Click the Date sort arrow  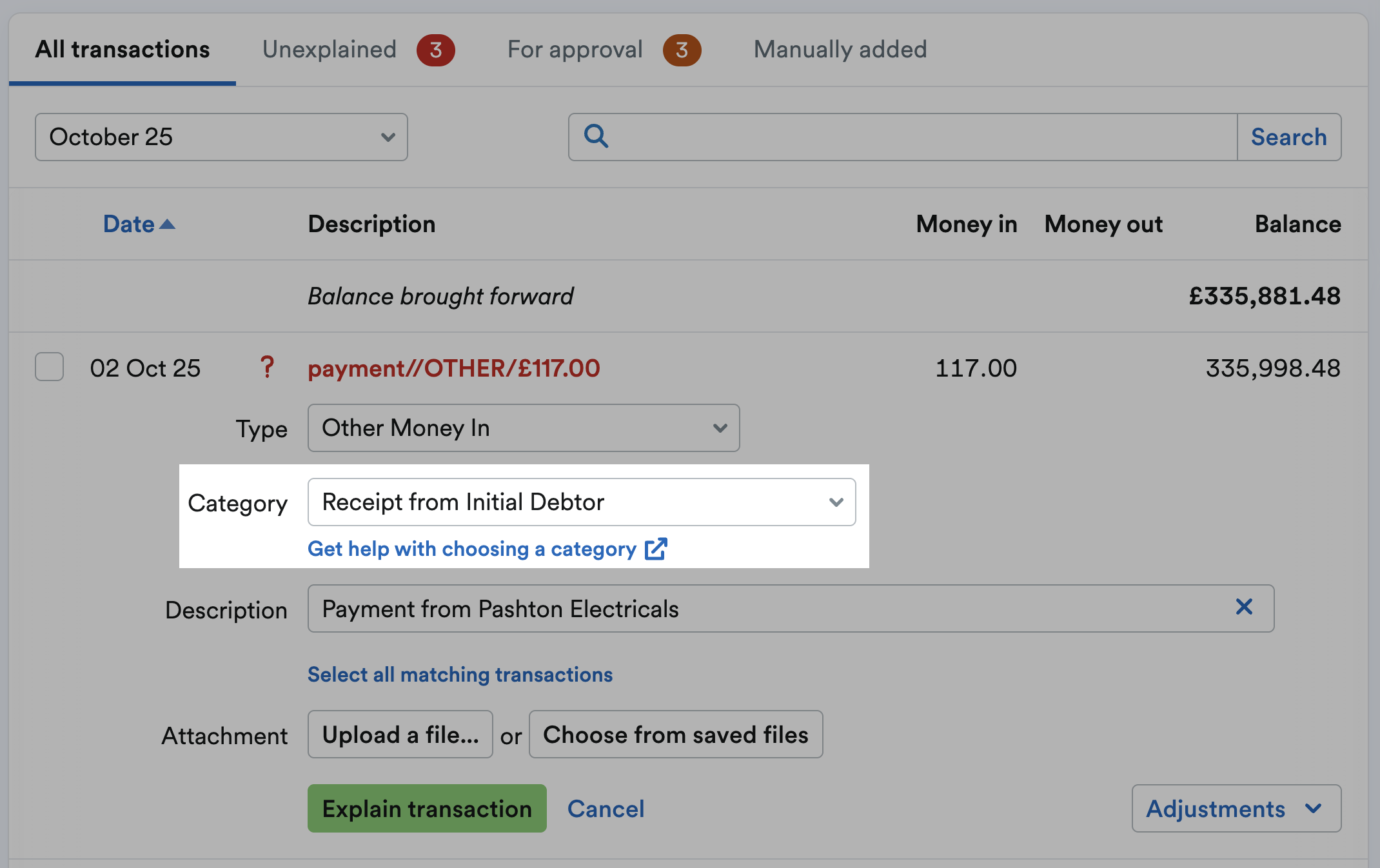[x=167, y=224]
